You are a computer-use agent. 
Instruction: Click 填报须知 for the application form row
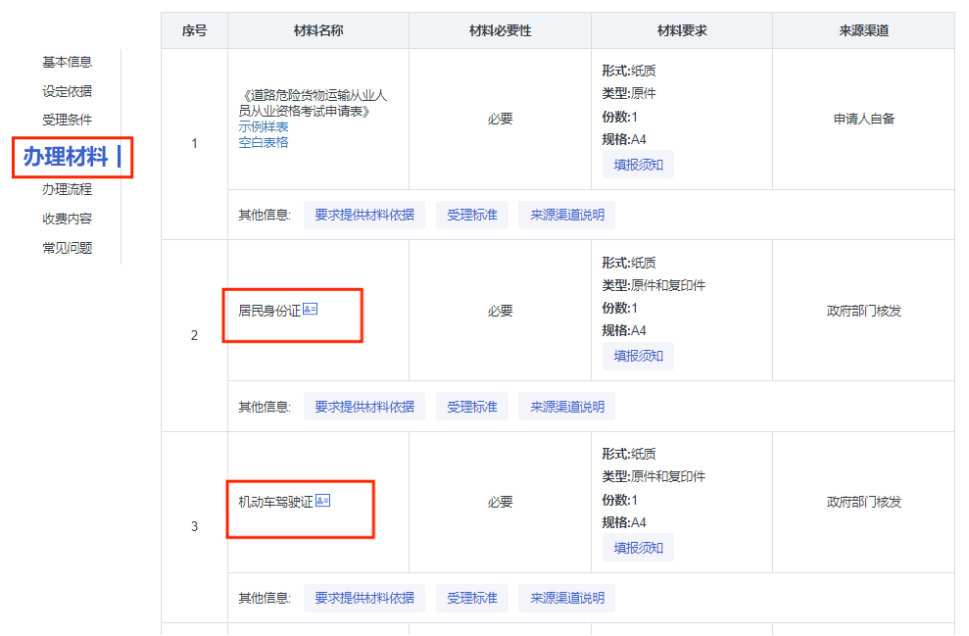[638, 165]
